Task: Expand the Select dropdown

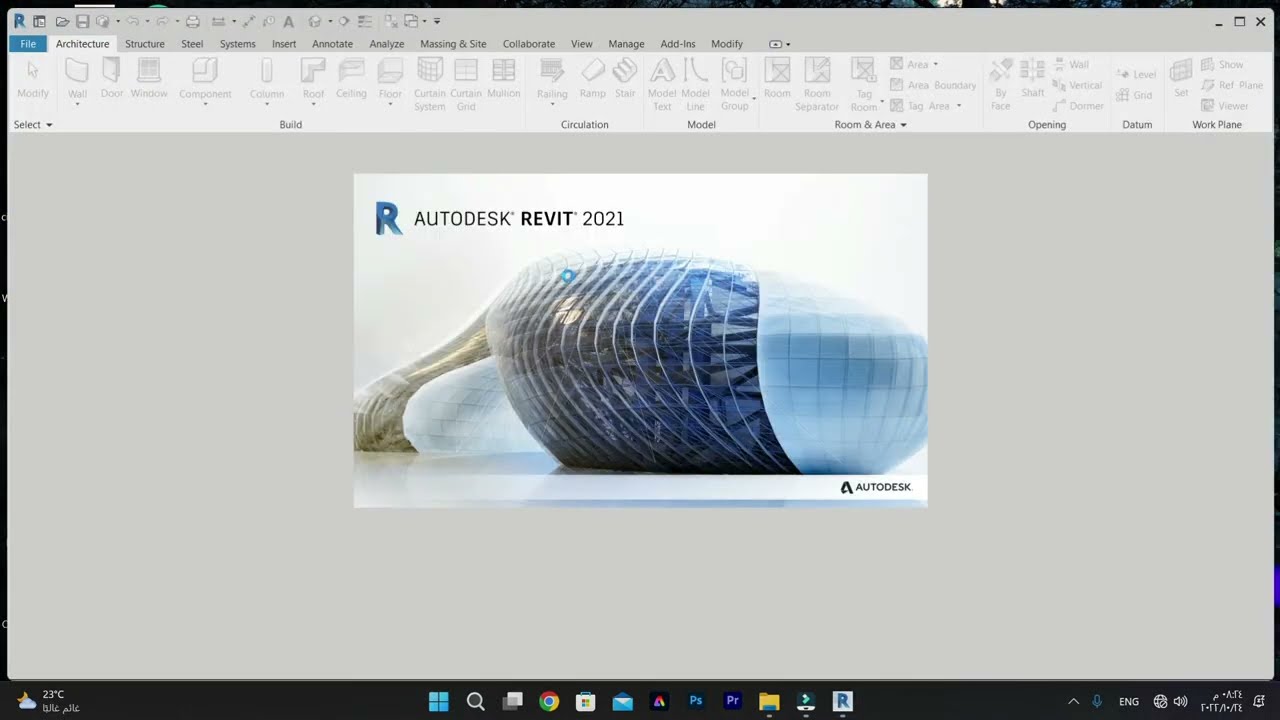Action: tap(33, 125)
